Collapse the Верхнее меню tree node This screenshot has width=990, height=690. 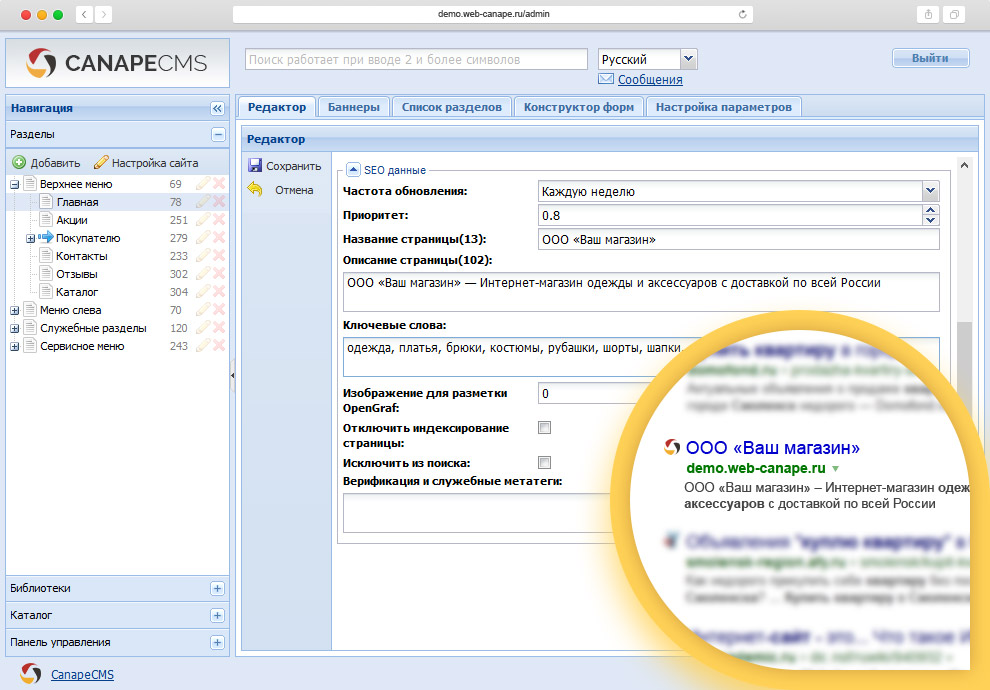pyautogui.click(x=15, y=184)
